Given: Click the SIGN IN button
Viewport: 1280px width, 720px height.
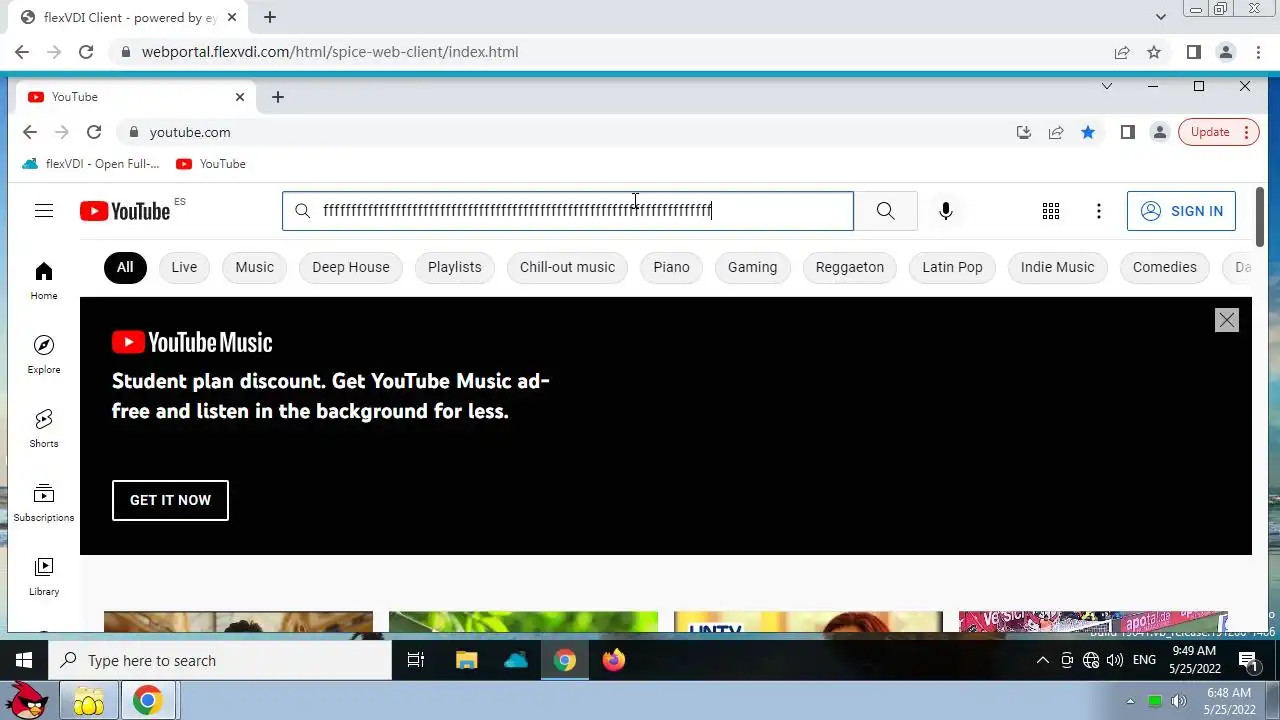Looking at the screenshot, I should point(1181,211).
